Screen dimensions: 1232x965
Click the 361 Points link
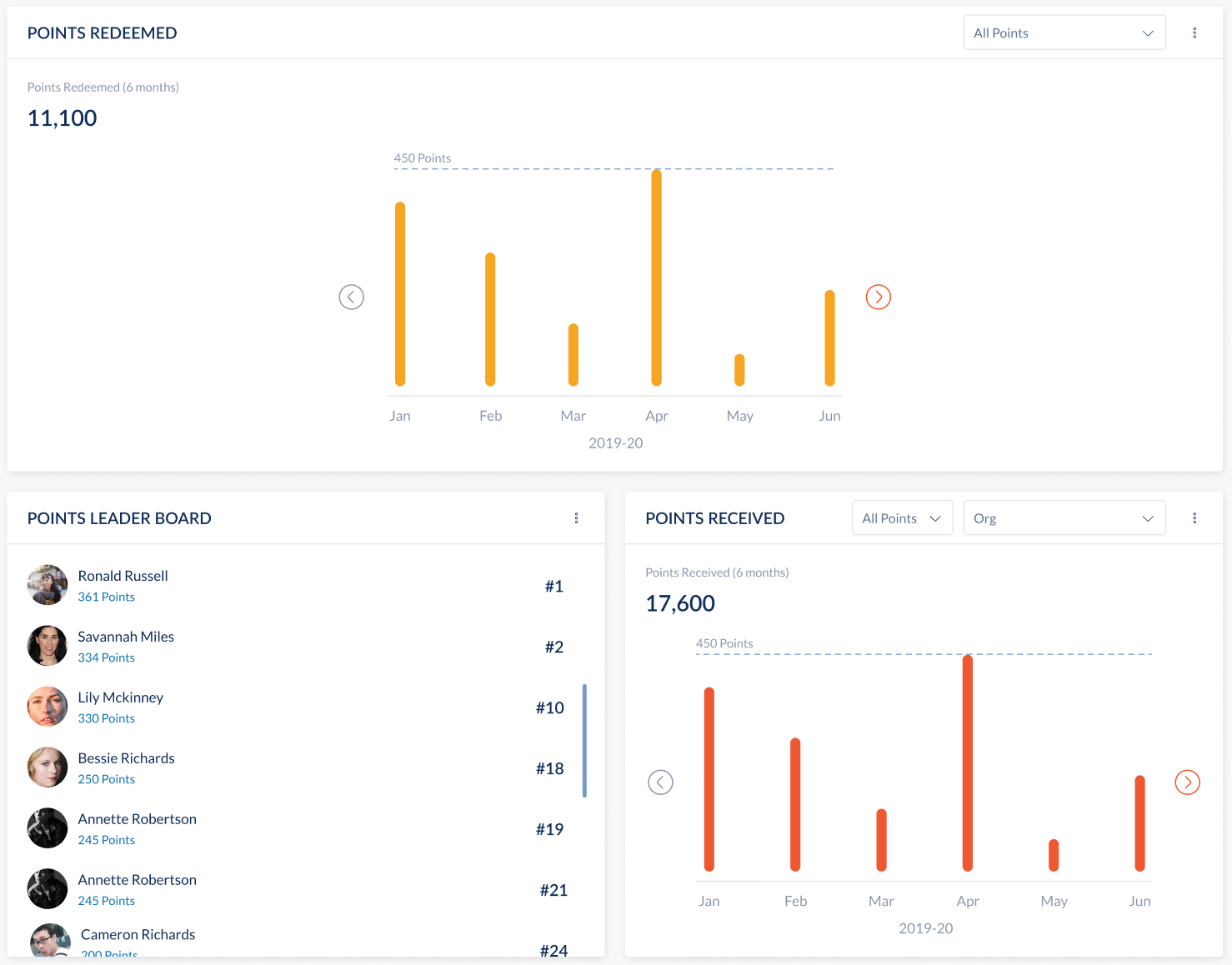[x=107, y=597]
